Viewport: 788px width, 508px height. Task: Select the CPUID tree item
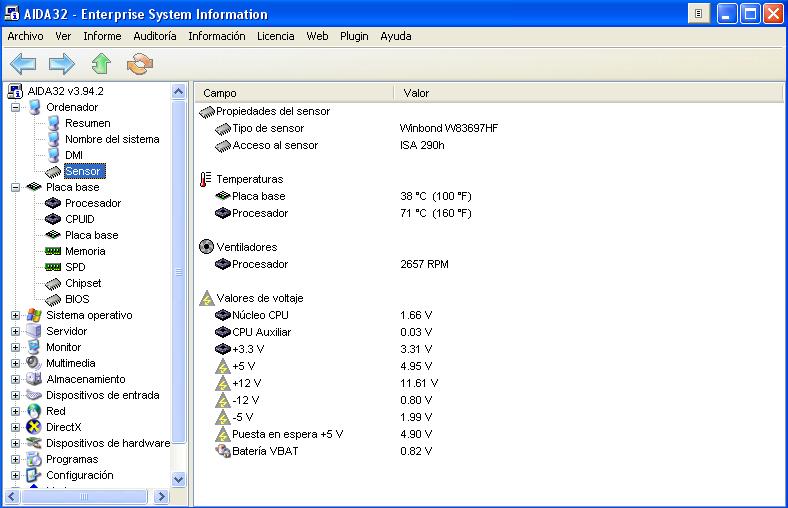pyautogui.click(x=81, y=219)
